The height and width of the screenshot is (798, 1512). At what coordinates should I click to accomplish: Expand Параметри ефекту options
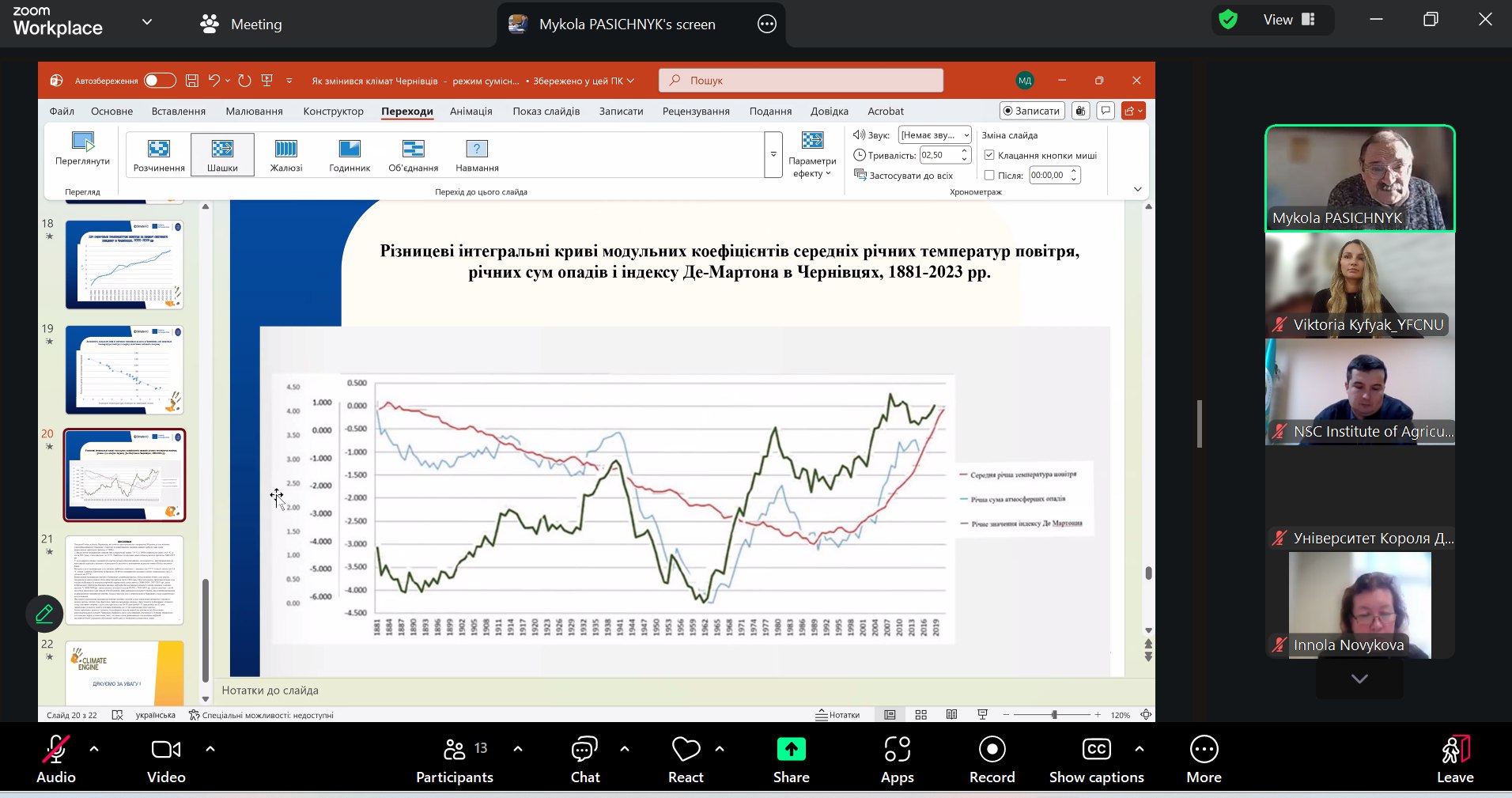pos(812,155)
